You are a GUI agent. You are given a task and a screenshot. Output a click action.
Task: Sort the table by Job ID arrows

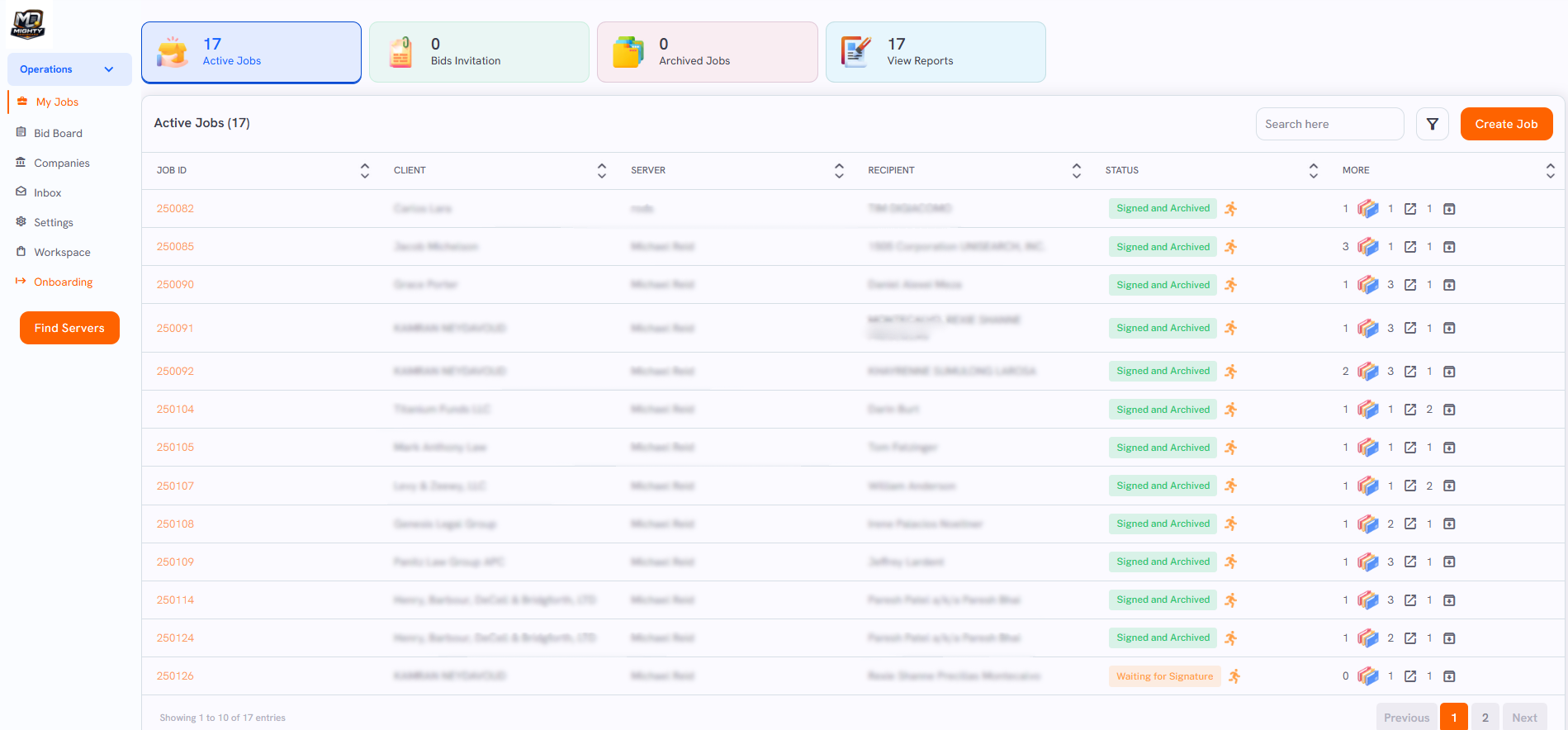click(x=365, y=170)
